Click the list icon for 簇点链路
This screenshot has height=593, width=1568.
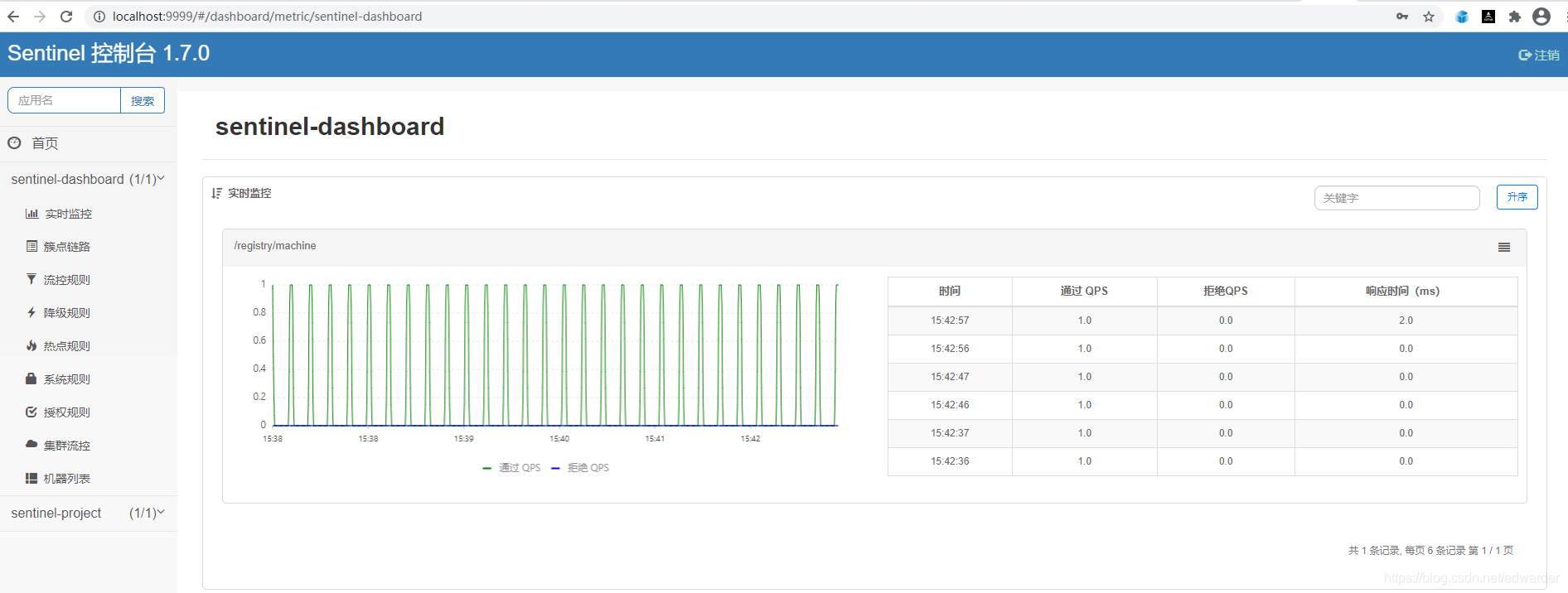point(31,246)
